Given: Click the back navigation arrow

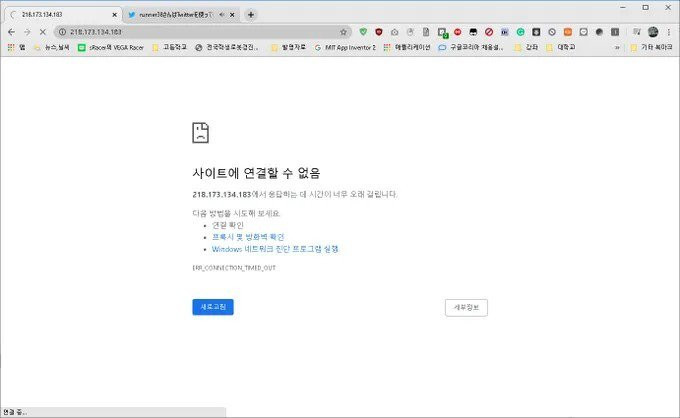Looking at the screenshot, I should point(11,32).
